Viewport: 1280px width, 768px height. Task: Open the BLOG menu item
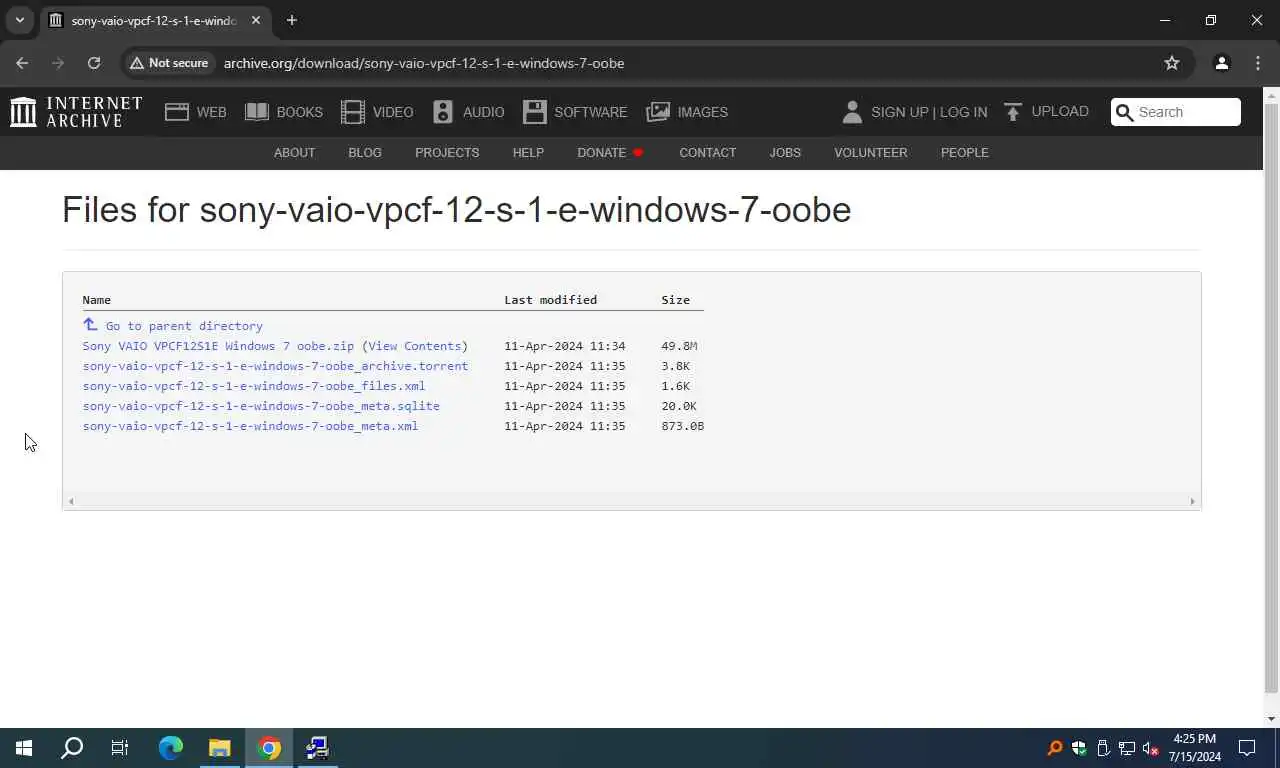pyautogui.click(x=365, y=153)
